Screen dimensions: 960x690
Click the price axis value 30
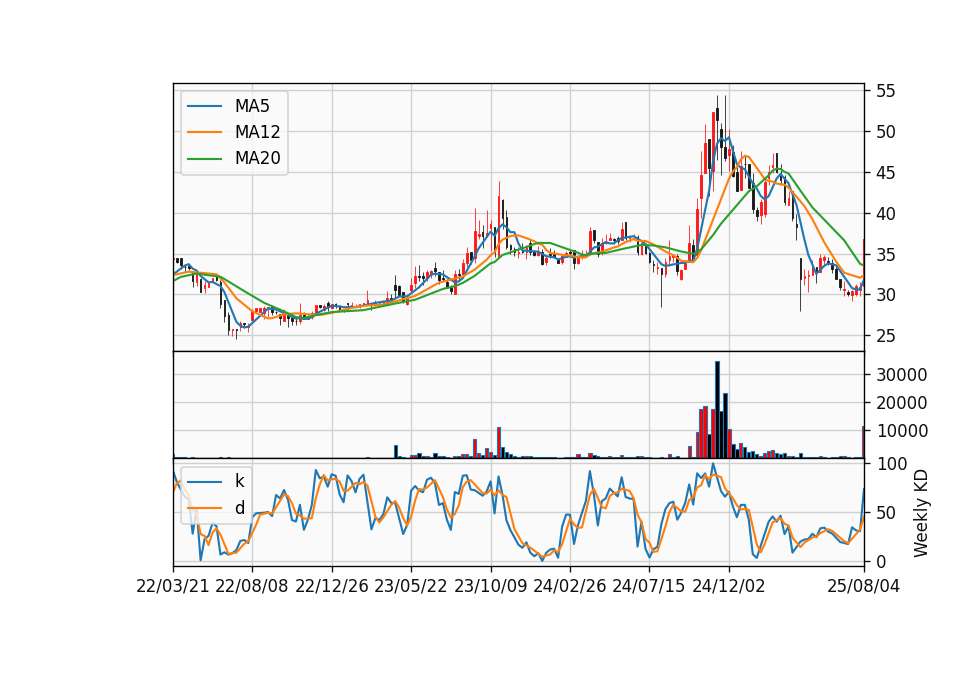885,295
